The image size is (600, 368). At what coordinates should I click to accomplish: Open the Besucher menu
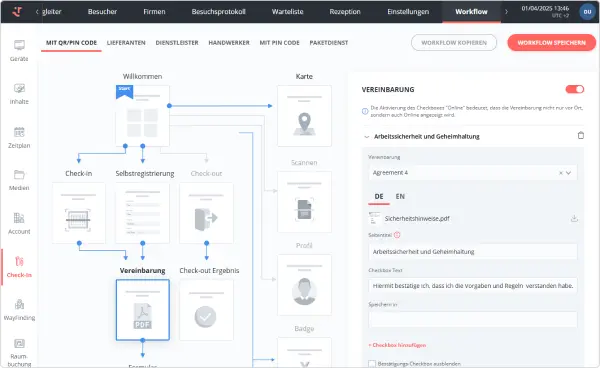102,12
